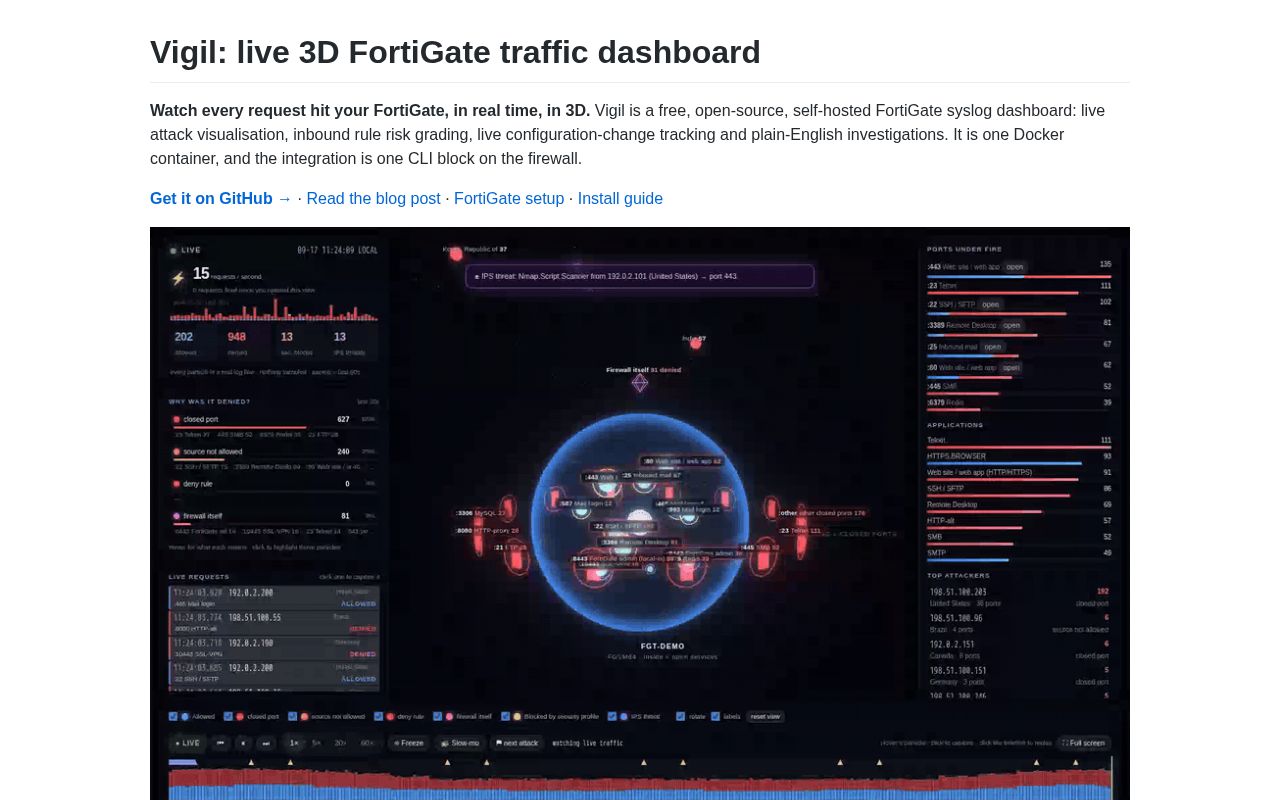This screenshot has height=800, width=1280.
Task: Select the 1× playback speed
Action: coord(294,743)
